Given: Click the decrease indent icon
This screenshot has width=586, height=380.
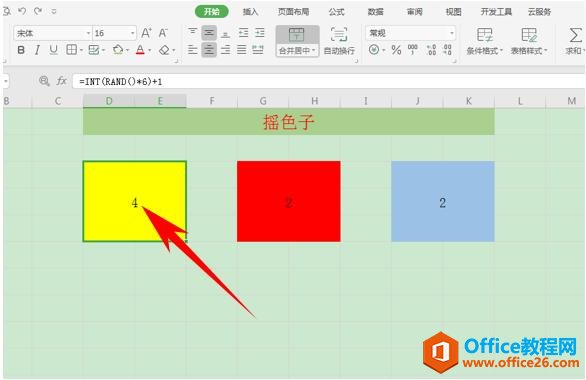Looking at the screenshot, I should pos(243,33).
